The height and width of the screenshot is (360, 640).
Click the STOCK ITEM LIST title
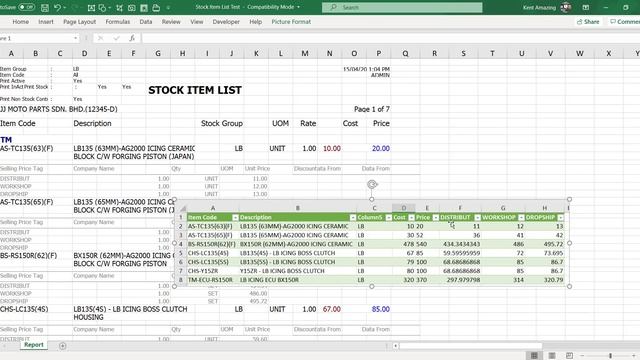(195, 90)
